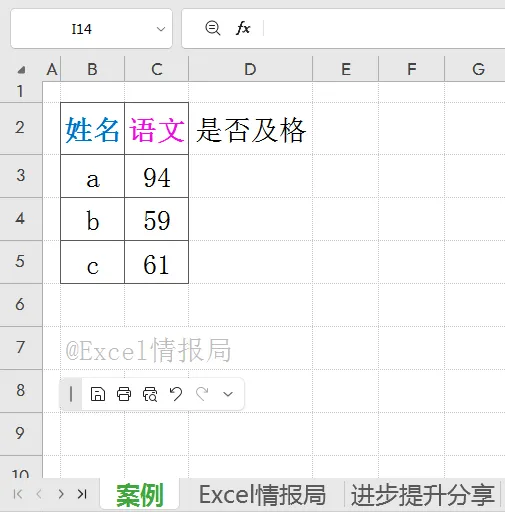Select row 3 header
The height and width of the screenshot is (512, 505).
point(21,176)
